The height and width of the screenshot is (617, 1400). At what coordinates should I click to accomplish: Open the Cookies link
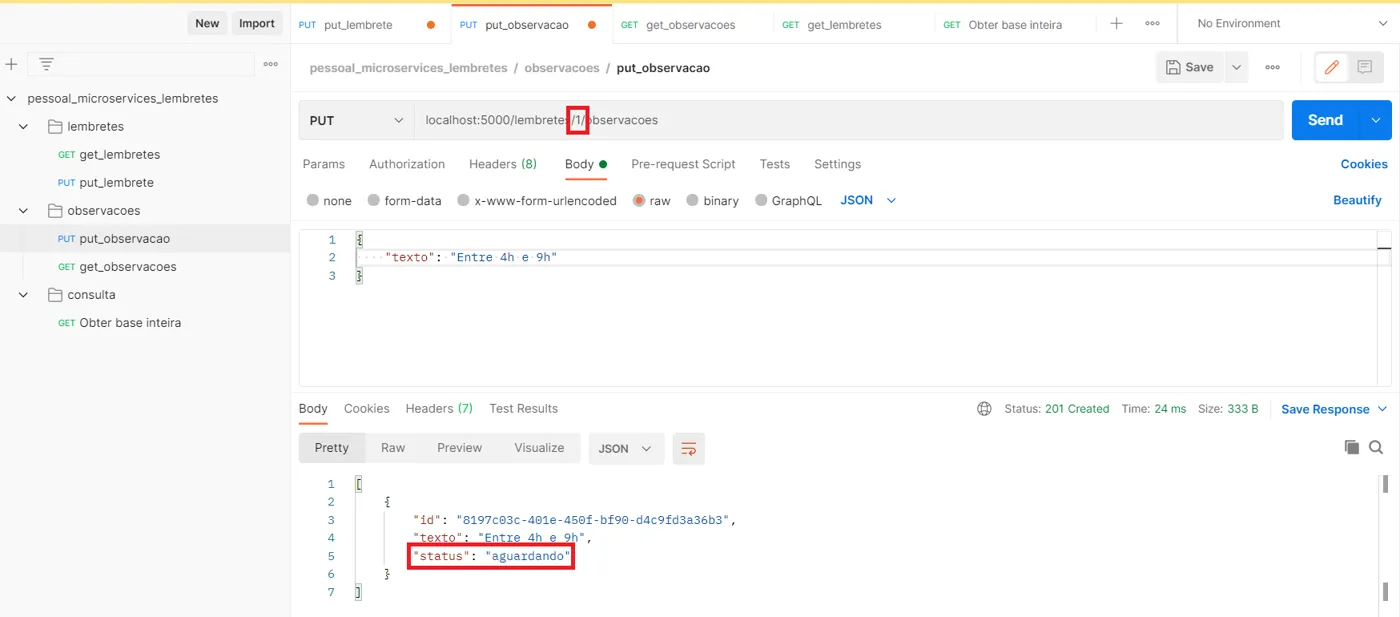(x=1364, y=164)
